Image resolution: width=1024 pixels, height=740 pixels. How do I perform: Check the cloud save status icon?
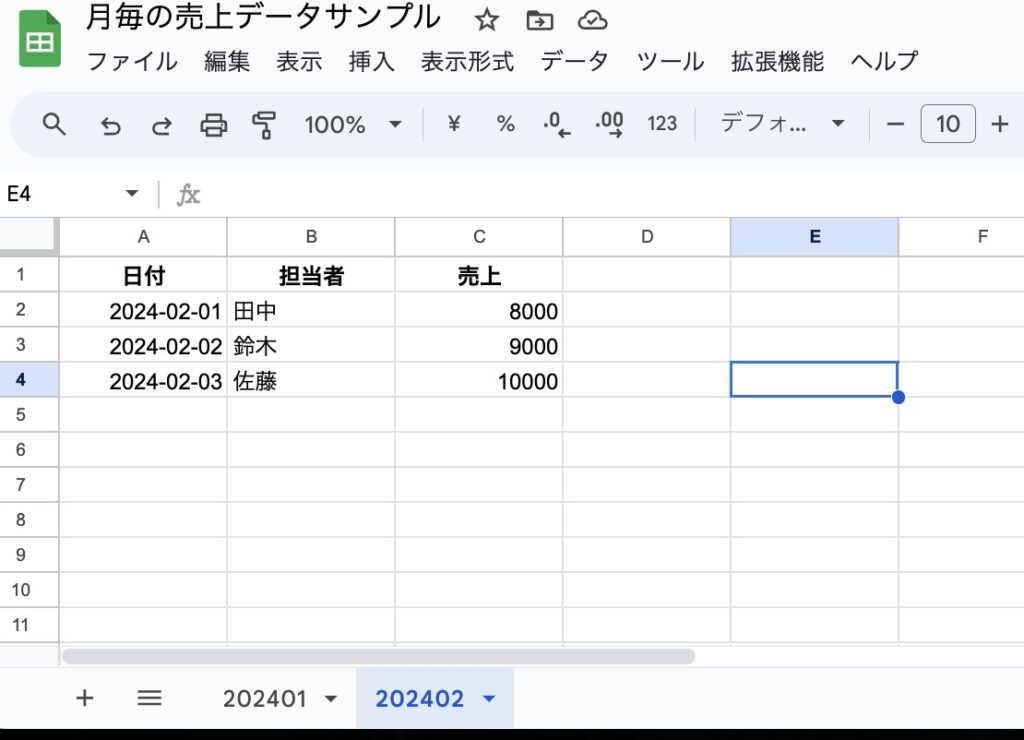click(593, 20)
